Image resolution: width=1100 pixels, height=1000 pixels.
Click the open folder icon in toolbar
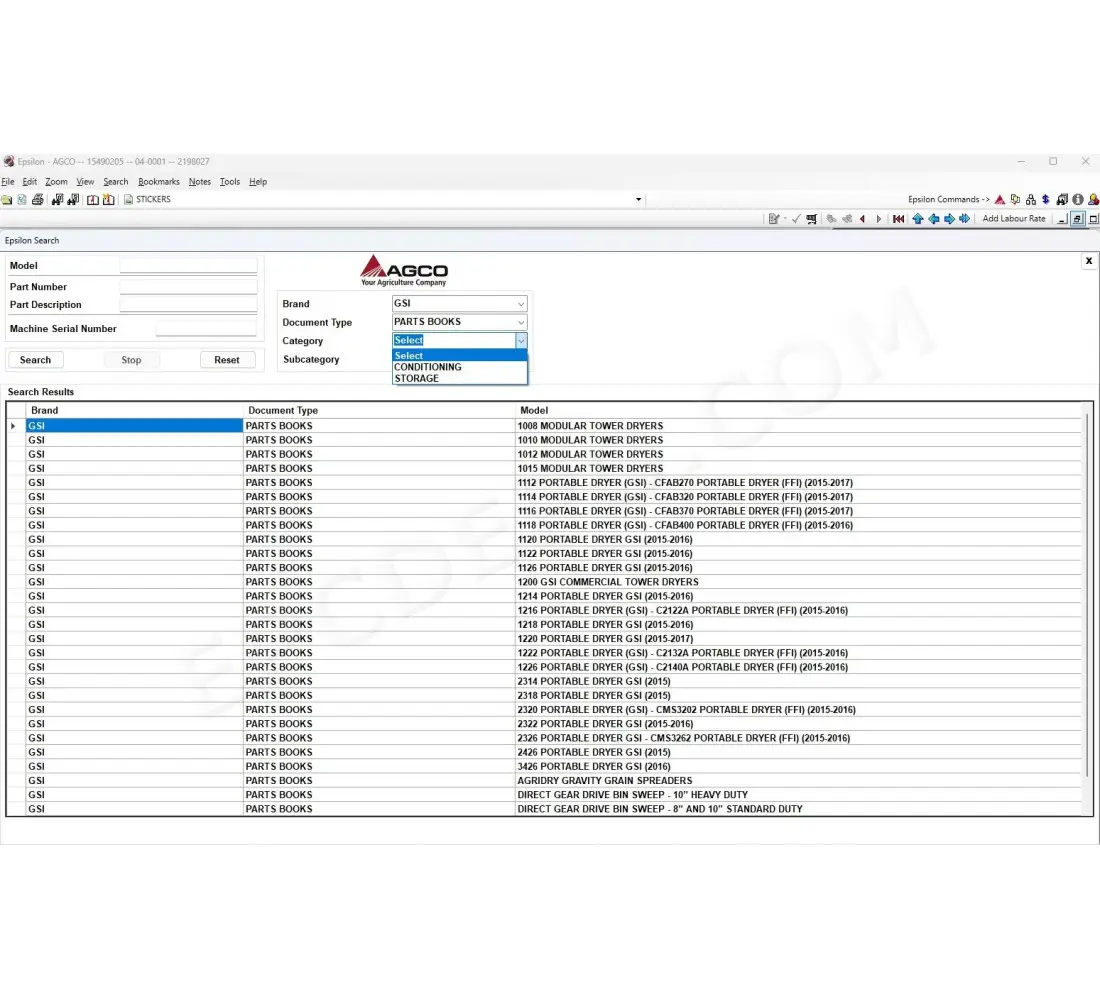[7, 200]
